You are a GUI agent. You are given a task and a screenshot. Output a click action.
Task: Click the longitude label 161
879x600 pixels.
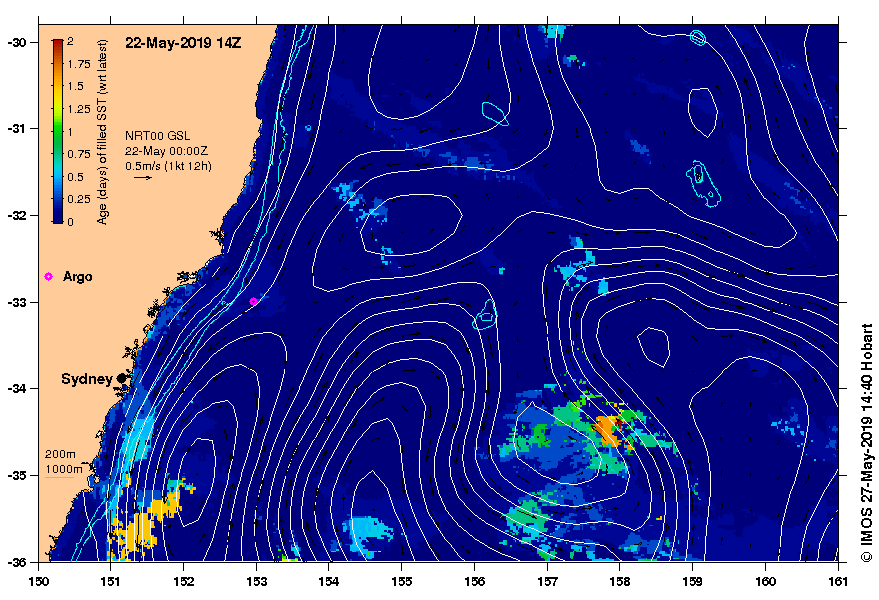coord(838,581)
